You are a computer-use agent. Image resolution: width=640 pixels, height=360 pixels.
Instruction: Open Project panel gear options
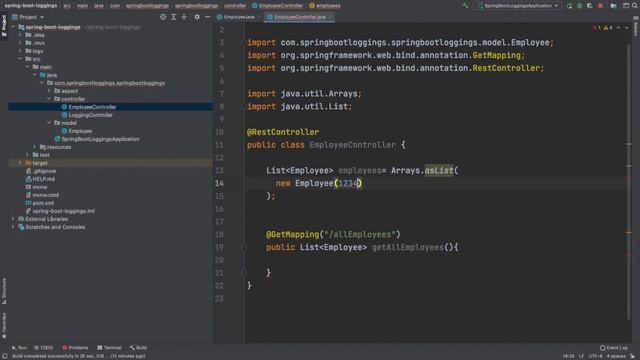coord(197,17)
